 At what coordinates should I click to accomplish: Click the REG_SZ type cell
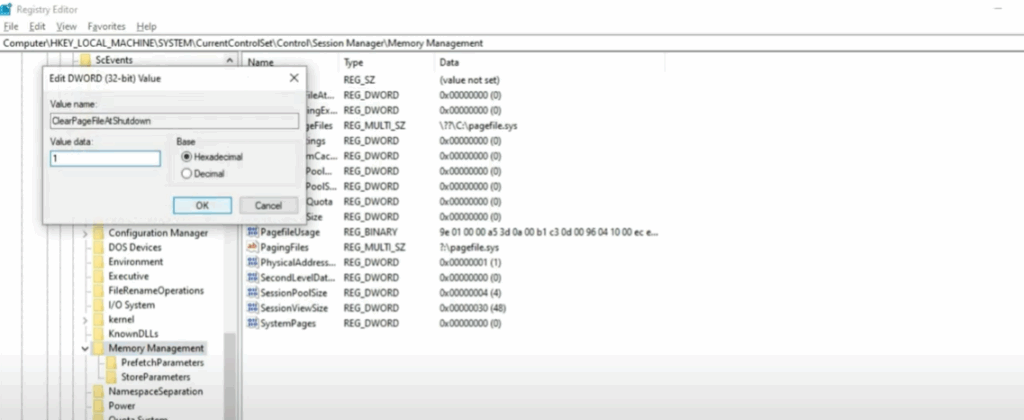(357, 80)
